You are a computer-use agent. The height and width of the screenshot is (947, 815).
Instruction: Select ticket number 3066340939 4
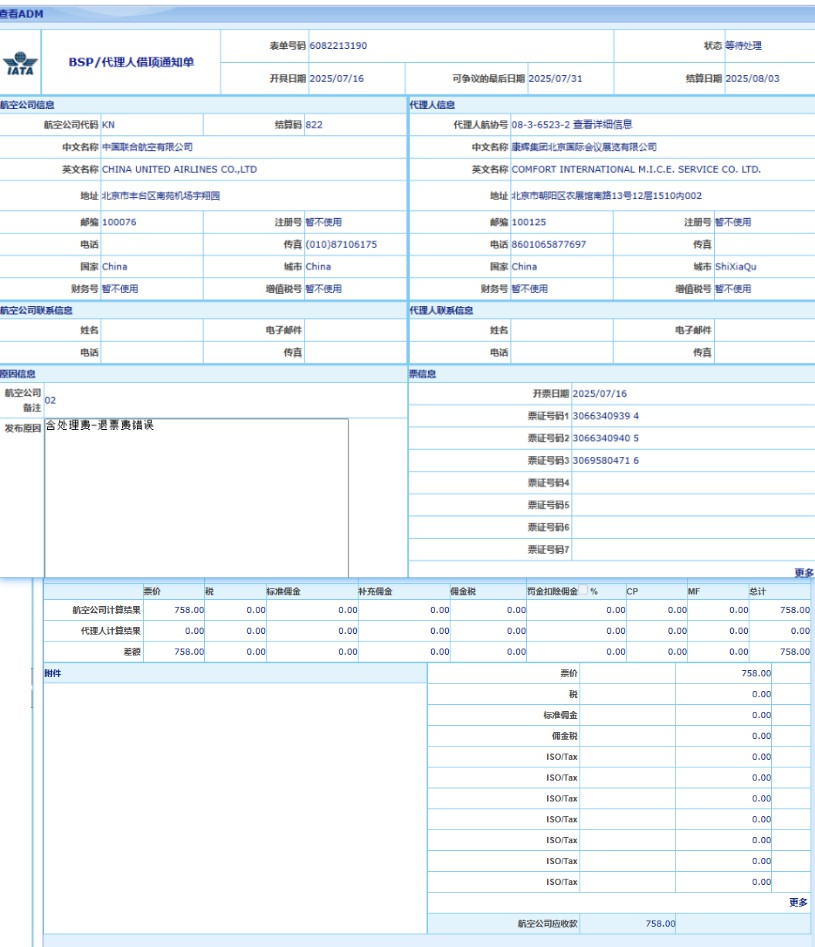point(605,416)
